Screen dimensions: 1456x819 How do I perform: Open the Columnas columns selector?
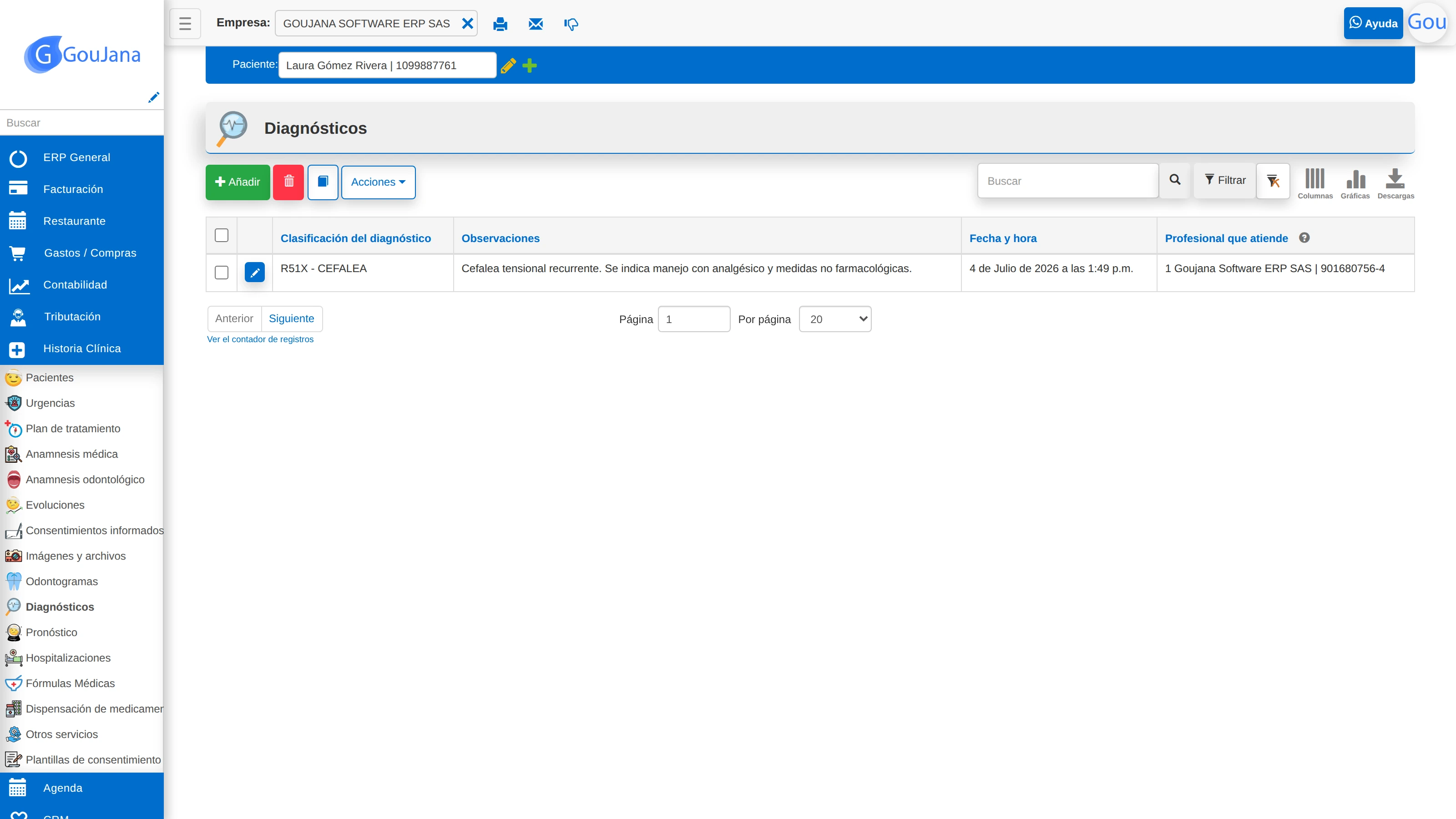[1314, 184]
